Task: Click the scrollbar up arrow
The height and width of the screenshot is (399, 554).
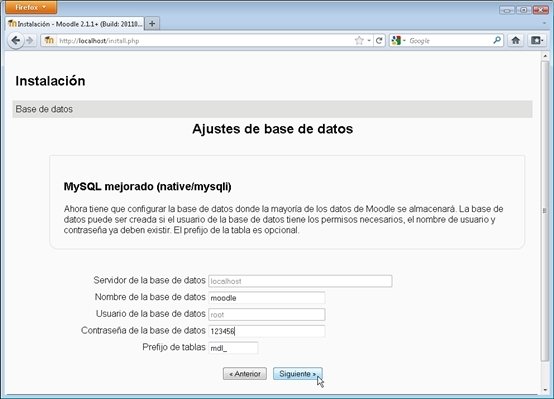Action: [545, 56]
